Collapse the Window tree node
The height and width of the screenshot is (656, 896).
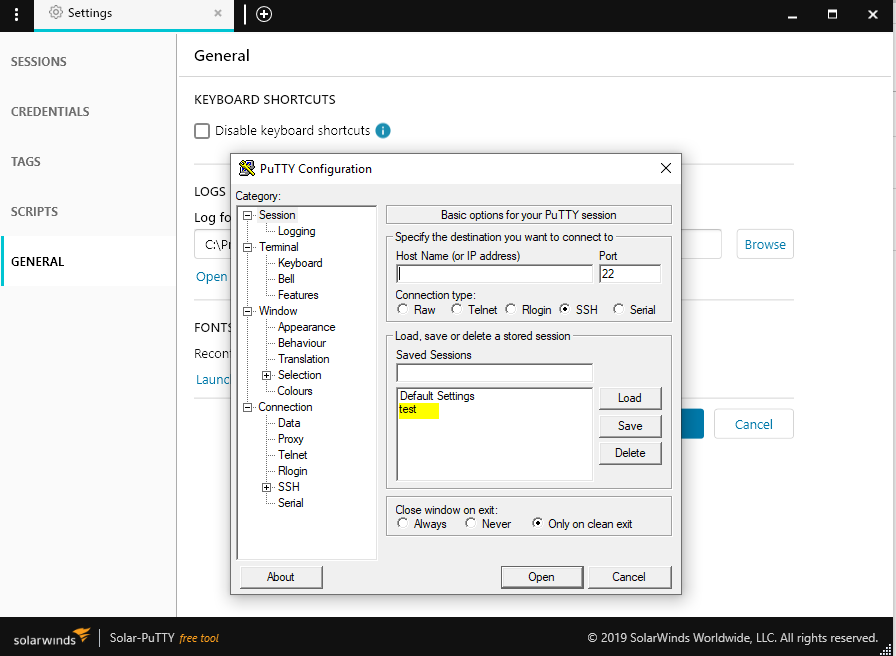pos(247,311)
